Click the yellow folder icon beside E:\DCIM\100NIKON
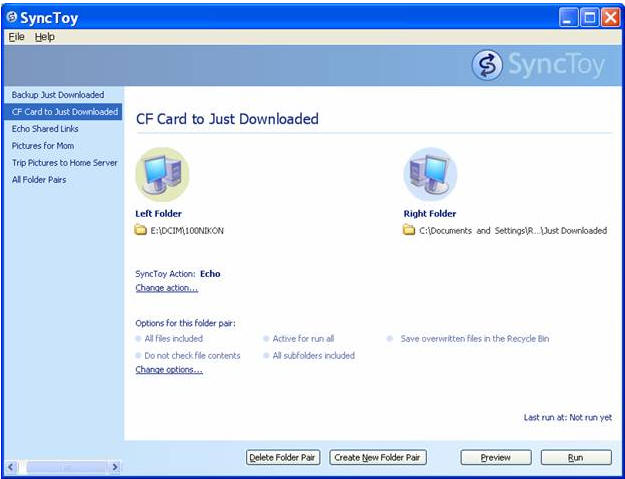 click(x=140, y=230)
